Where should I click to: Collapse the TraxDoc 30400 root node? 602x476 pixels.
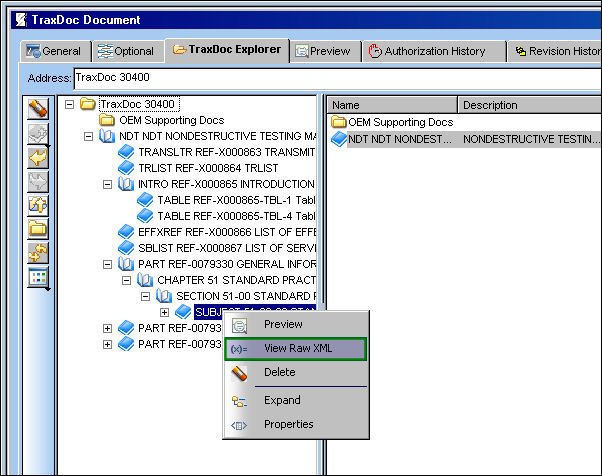[x=69, y=104]
